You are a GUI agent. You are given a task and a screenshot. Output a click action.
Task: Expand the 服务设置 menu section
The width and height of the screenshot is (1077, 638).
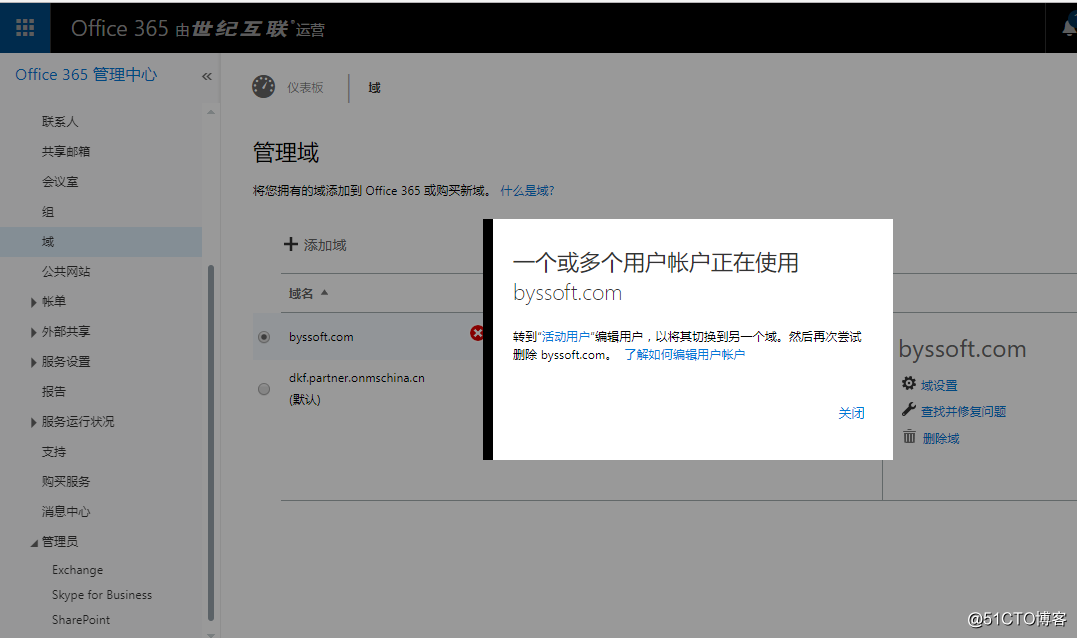coord(34,363)
